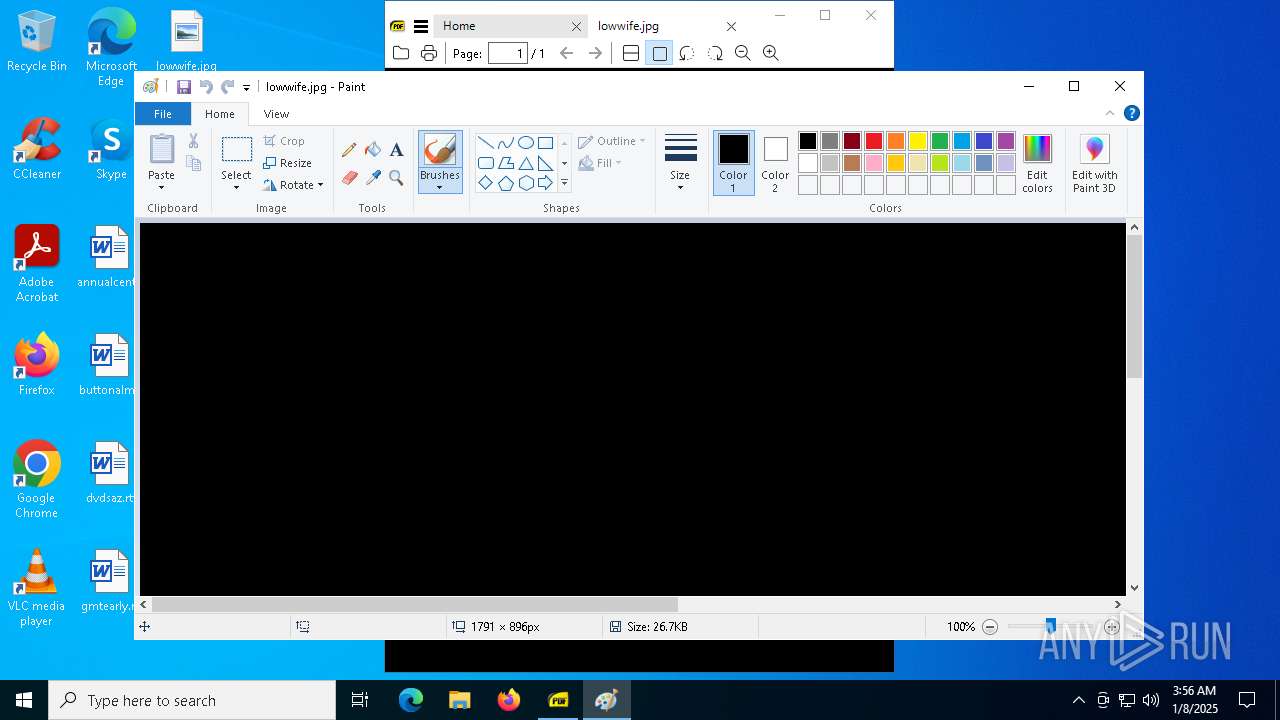Viewport: 1280px width, 720px height.
Task: Pick the green color swatch
Action: click(939, 141)
